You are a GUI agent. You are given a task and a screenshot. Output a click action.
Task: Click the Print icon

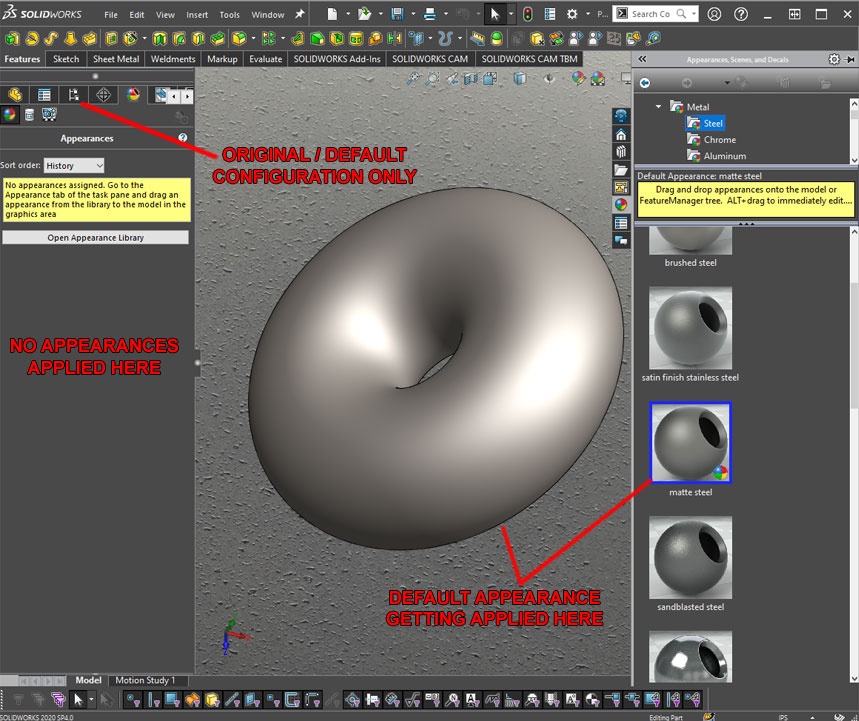pyautogui.click(x=430, y=14)
